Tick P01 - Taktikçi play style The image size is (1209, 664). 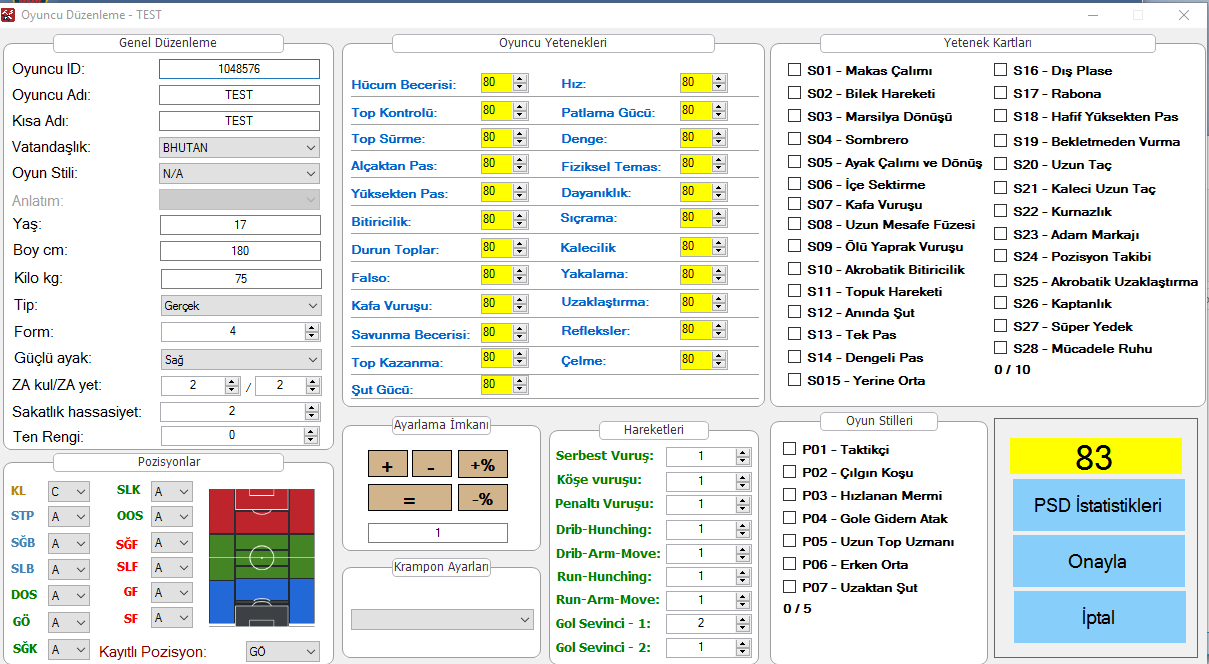[790, 449]
